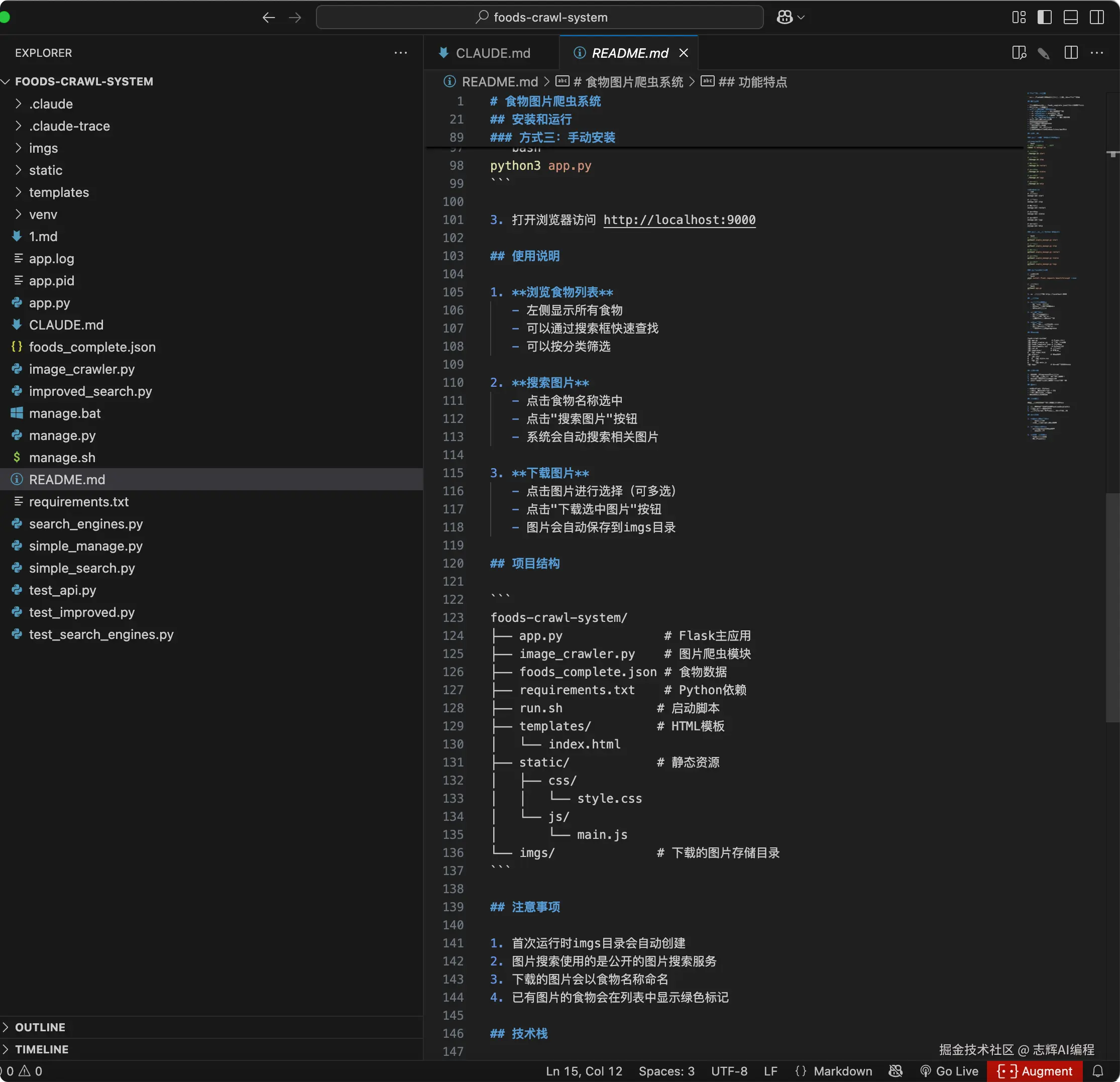Toggle the bottom panel visibility

coord(1070,17)
